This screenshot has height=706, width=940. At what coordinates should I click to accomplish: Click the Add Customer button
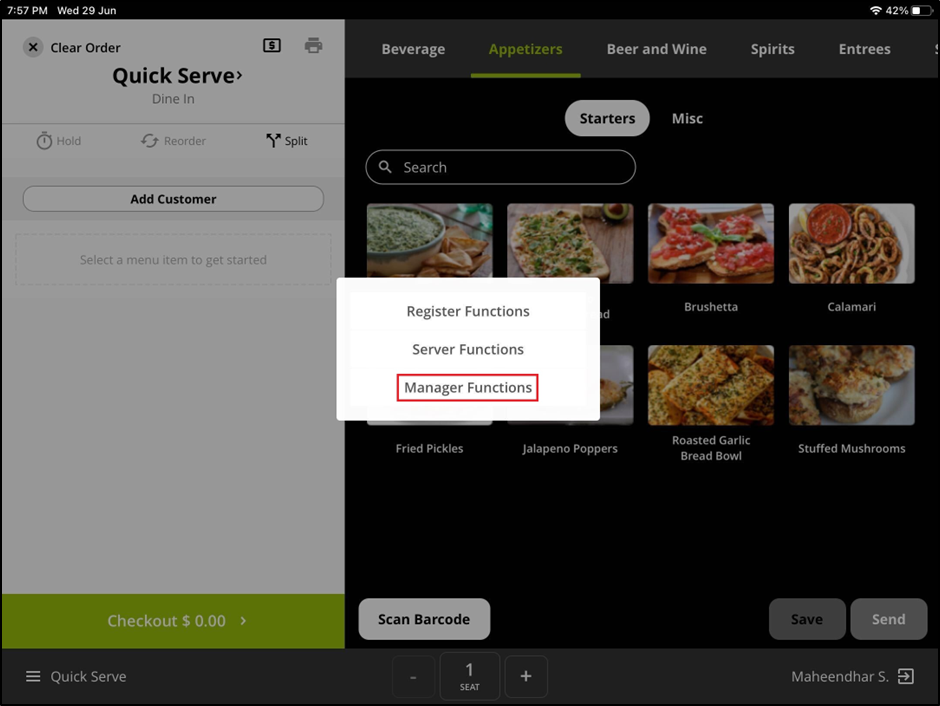173,199
